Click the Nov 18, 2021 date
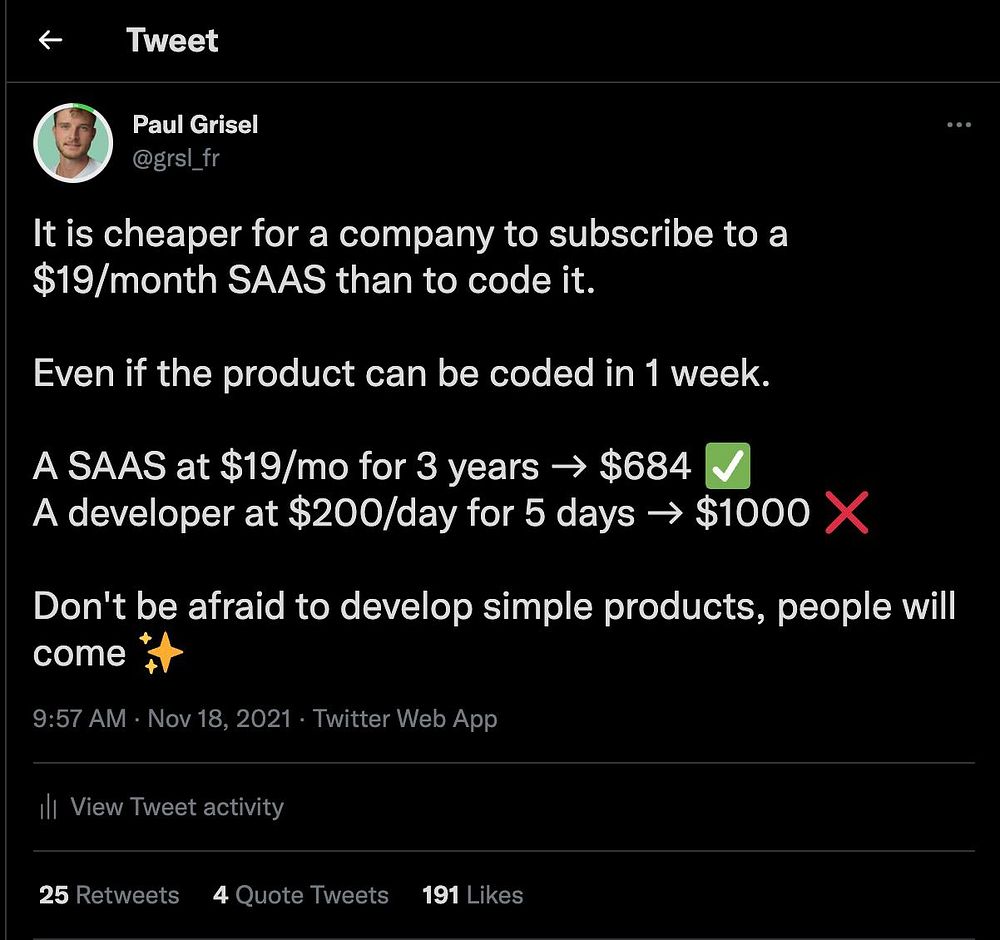The height and width of the screenshot is (940, 1000). (x=220, y=719)
